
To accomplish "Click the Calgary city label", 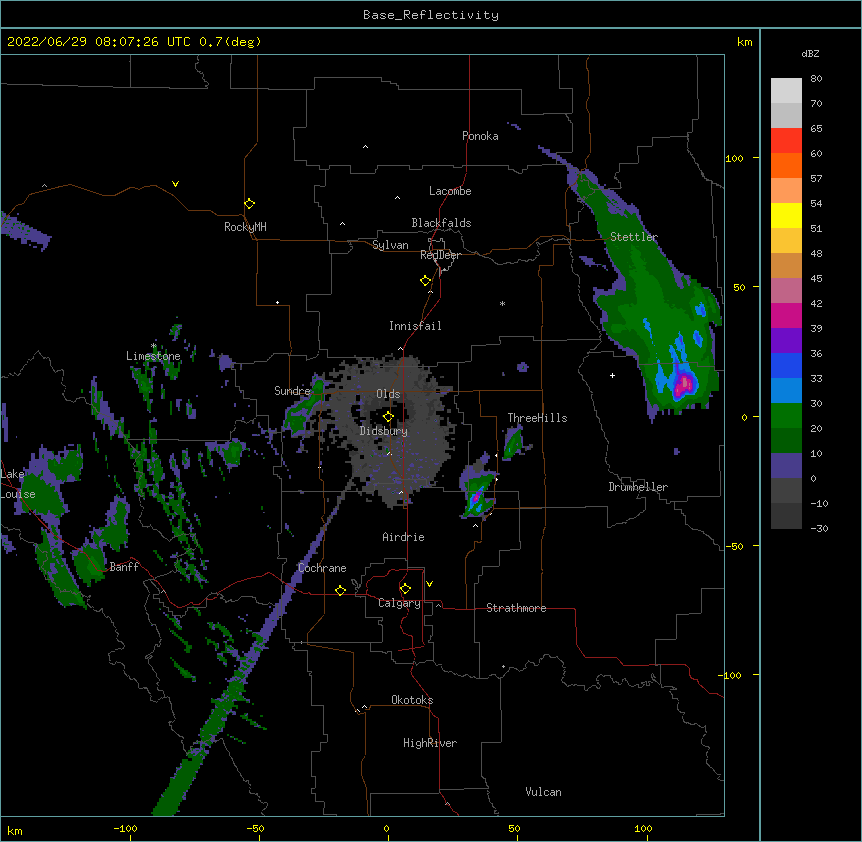I will pyautogui.click(x=399, y=603).
